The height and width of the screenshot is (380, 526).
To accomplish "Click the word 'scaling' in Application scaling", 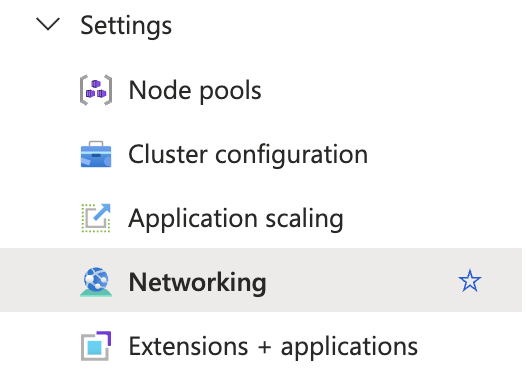I will pyautogui.click(x=305, y=219).
